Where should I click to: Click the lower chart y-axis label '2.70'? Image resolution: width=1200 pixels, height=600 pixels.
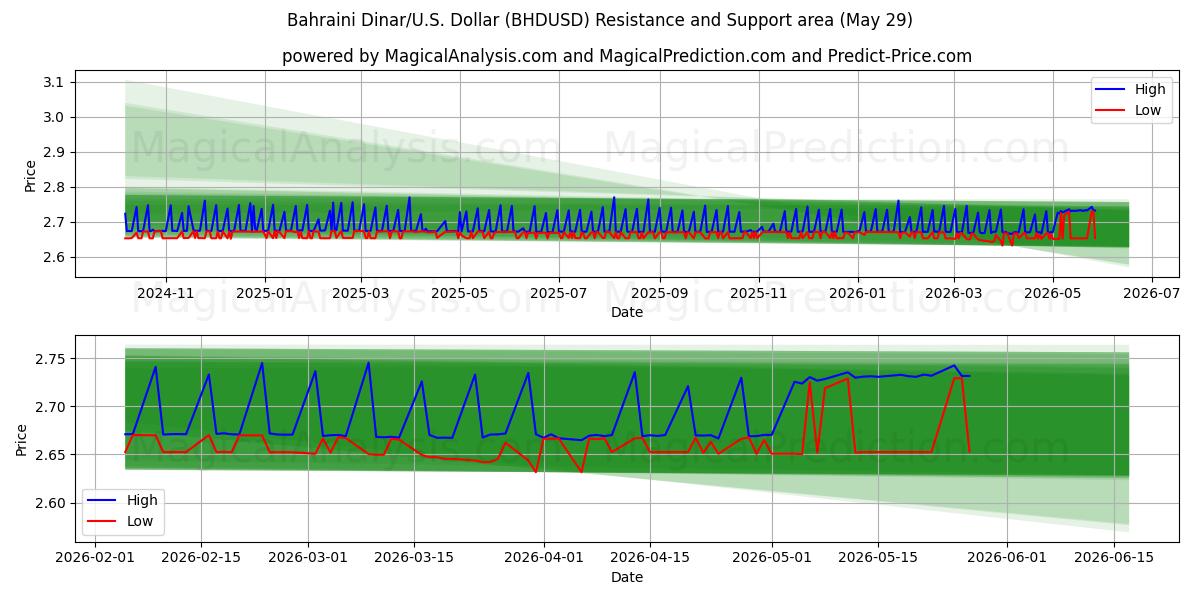51,407
